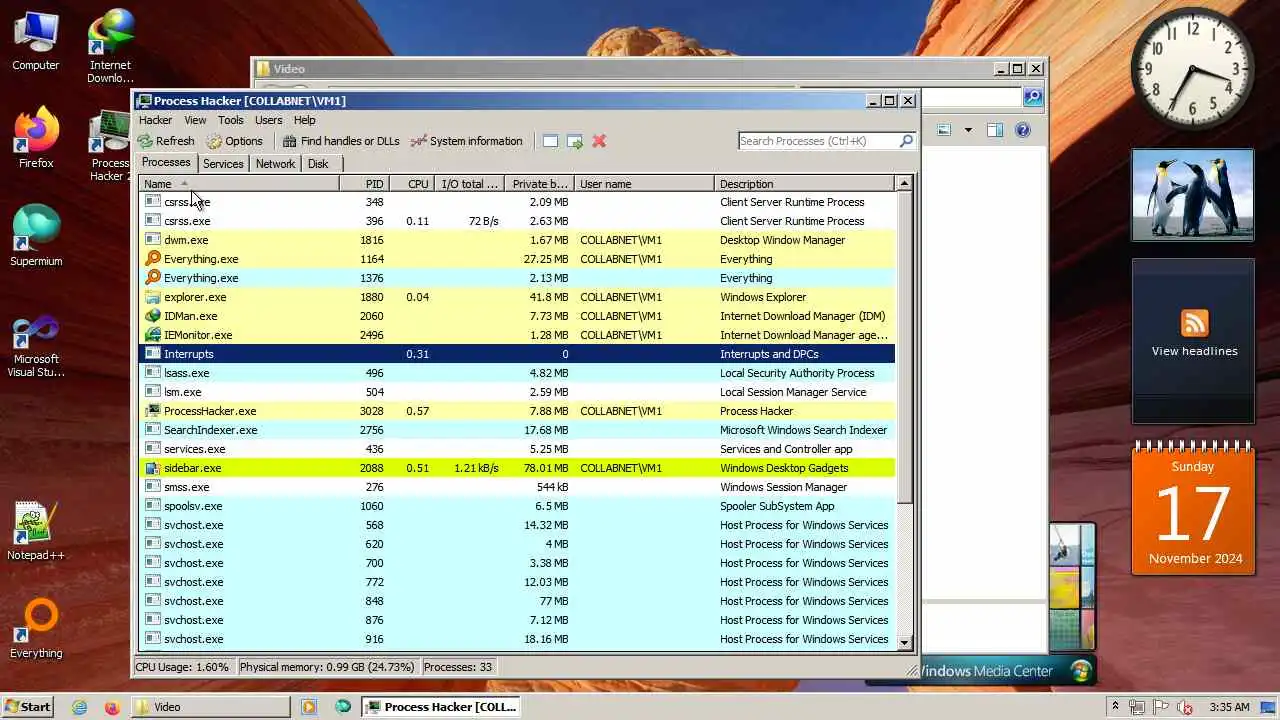This screenshot has height=720, width=1280.
Task: Click the ProcessHacker.exe process icon
Action: (153, 411)
